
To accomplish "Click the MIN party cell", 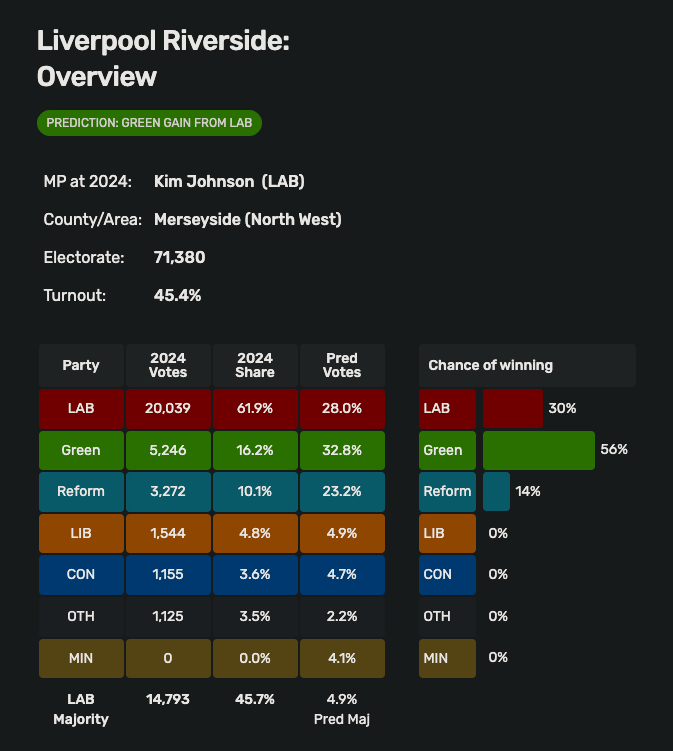I will [x=81, y=657].
